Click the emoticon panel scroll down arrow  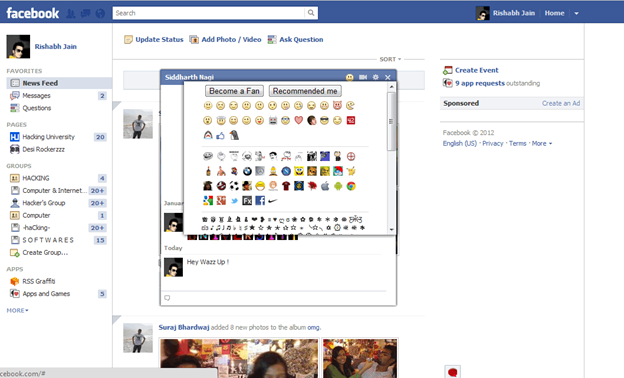[391, 229]
